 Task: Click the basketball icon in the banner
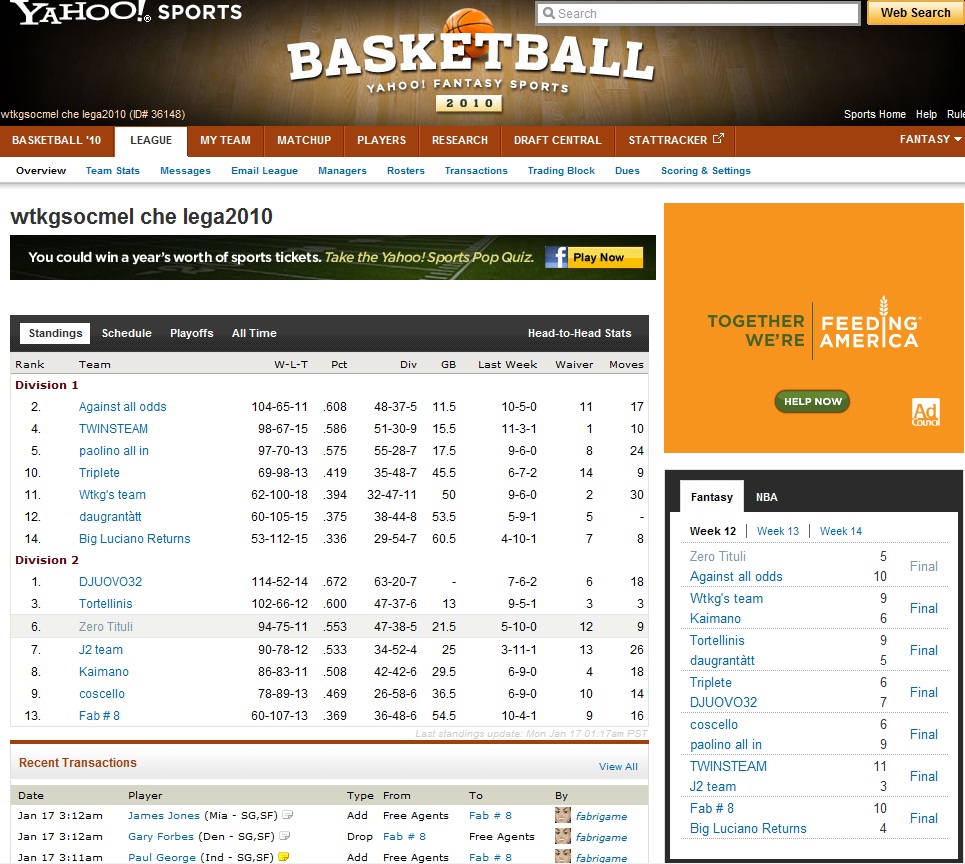pos(468,30)
